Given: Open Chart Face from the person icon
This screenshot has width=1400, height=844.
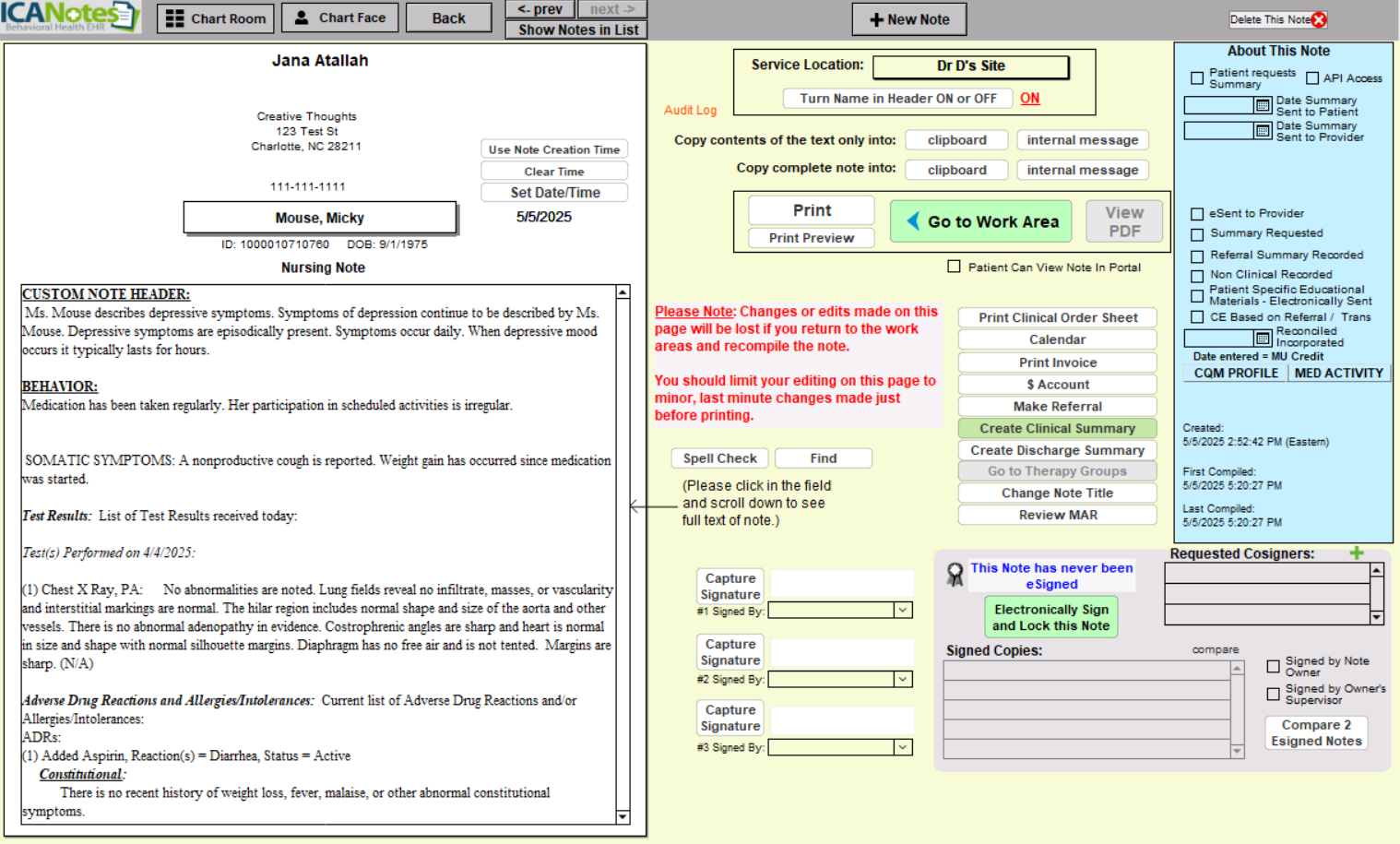Looking at the screenshot, I should point(302,18).
